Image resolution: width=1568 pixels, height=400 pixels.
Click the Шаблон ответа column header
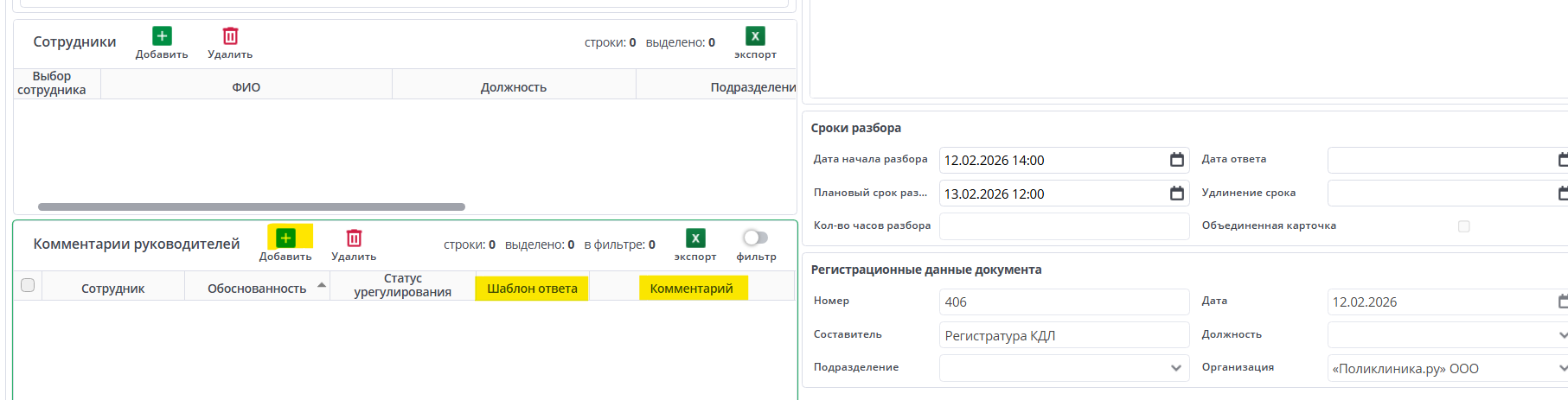pyautogui.click(x=532, y=288)
